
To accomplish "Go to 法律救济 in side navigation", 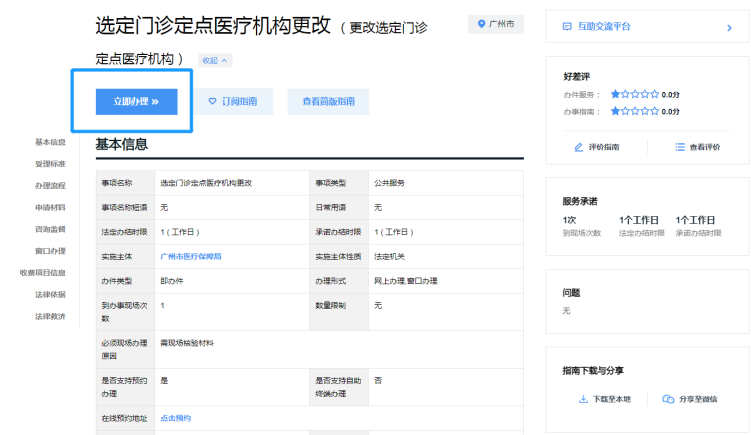I will point(50,316).
